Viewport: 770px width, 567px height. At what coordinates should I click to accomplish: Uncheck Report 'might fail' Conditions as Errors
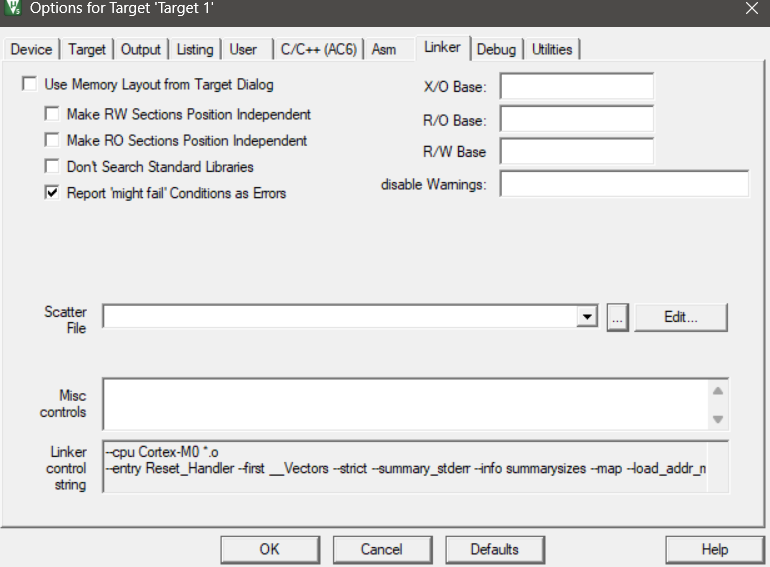[52, 193]
